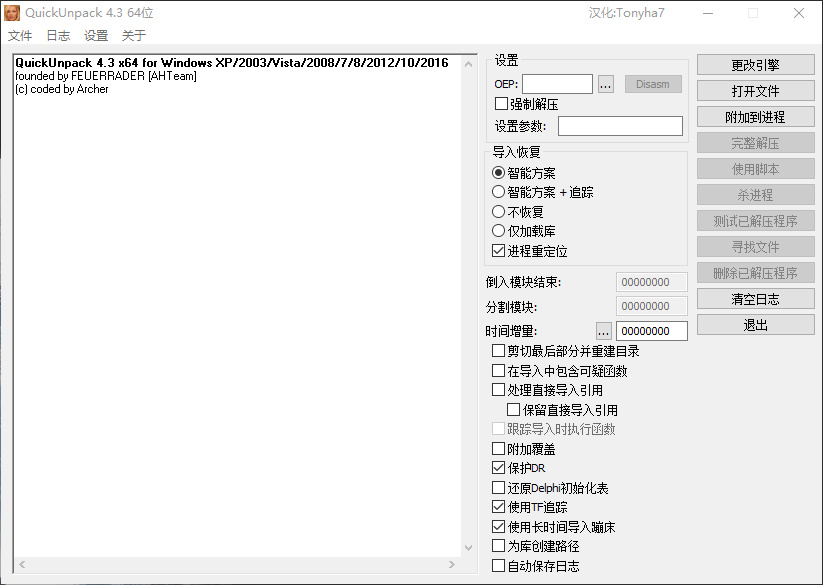823x585 pixels.
Task: Select the 不恢复 radio option
Action: click(498, 212)
